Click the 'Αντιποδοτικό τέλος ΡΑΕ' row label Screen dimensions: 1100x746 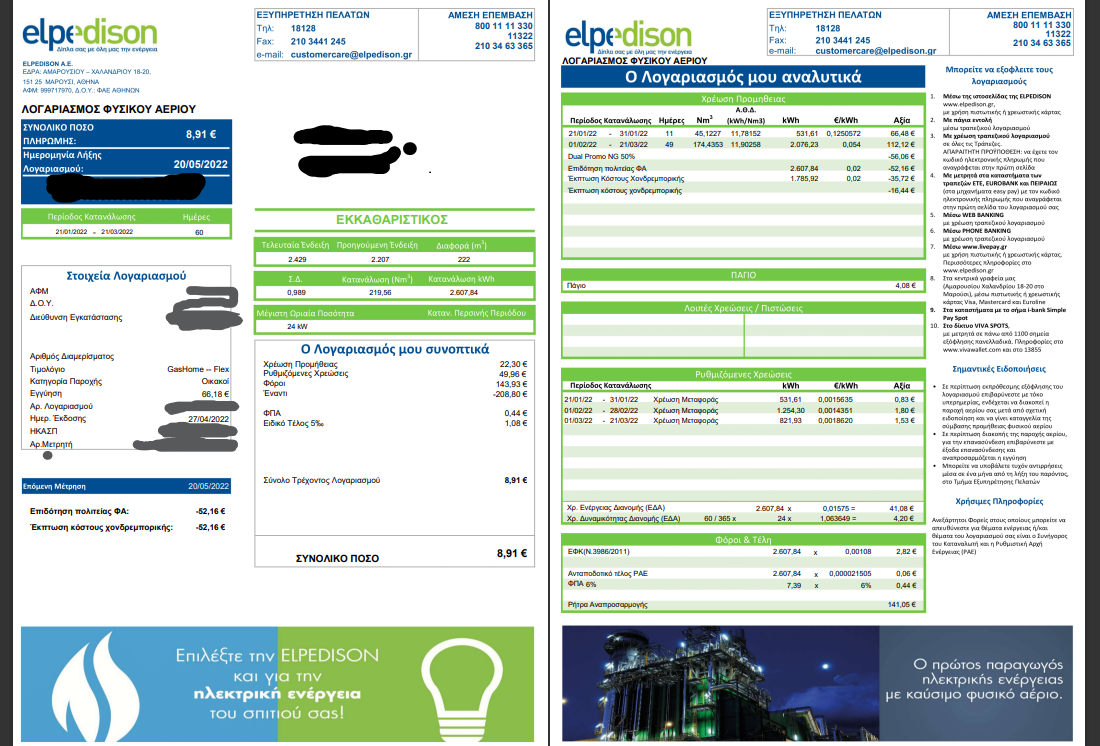coord(608,573)
